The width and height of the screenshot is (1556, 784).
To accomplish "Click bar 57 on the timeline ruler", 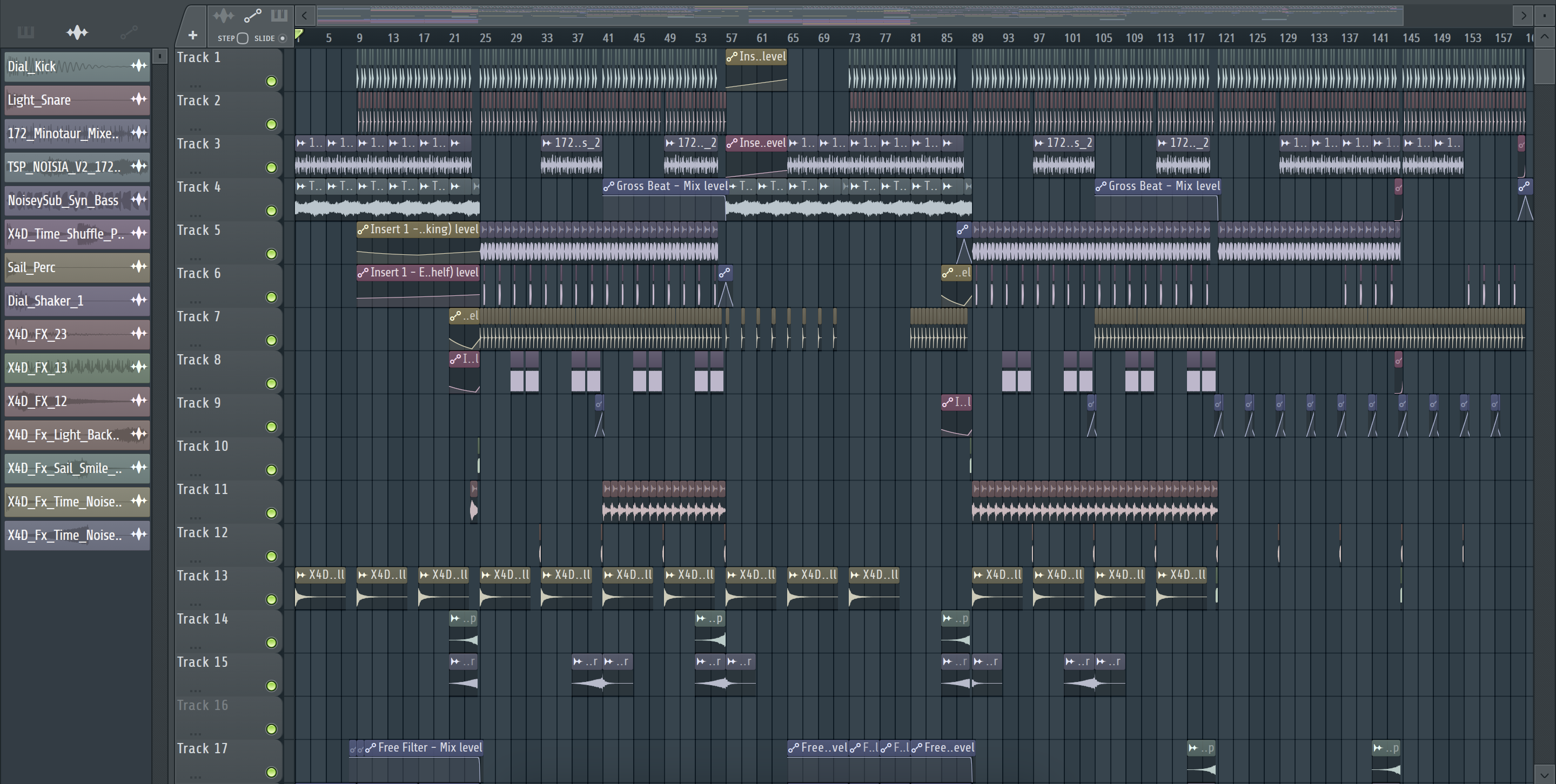I will [731, 38].
